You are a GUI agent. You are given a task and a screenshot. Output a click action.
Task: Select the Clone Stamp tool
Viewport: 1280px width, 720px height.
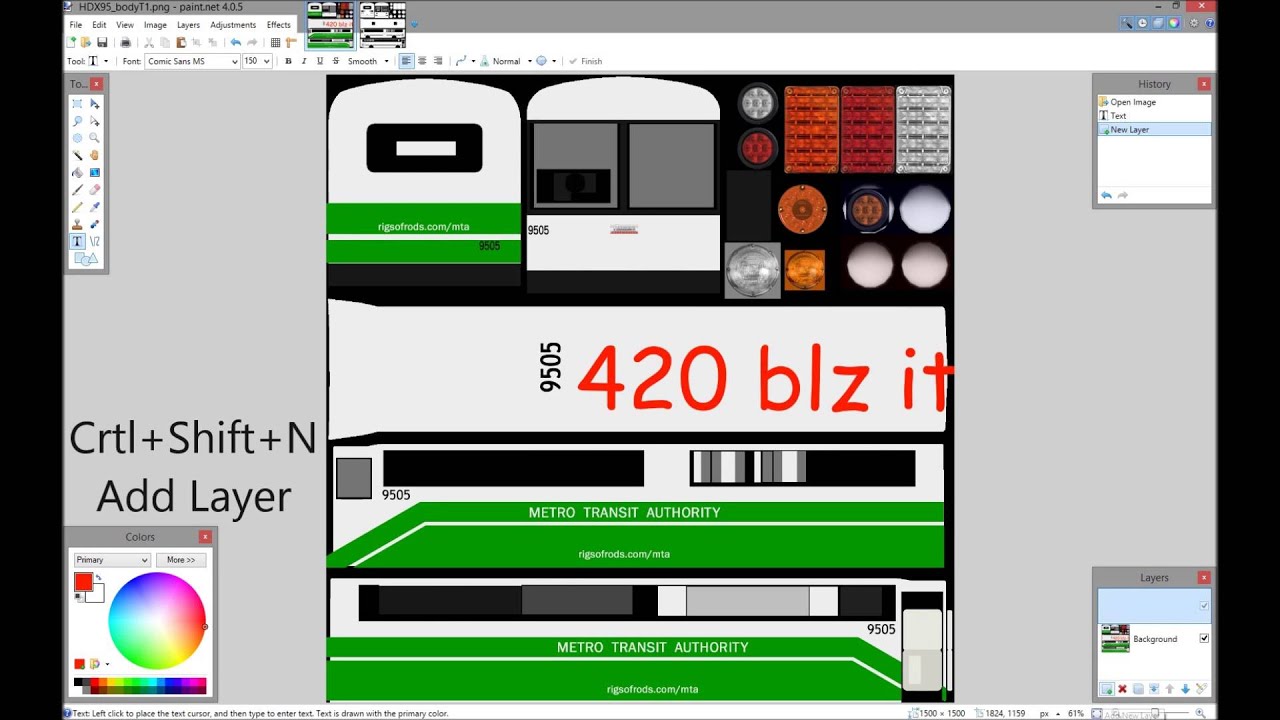[x=77, y=224]
